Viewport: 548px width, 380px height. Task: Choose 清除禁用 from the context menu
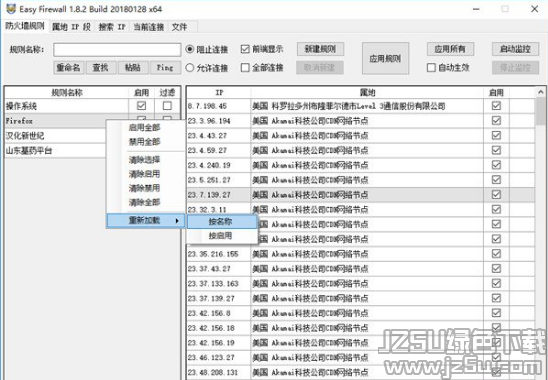coord(145,188)
